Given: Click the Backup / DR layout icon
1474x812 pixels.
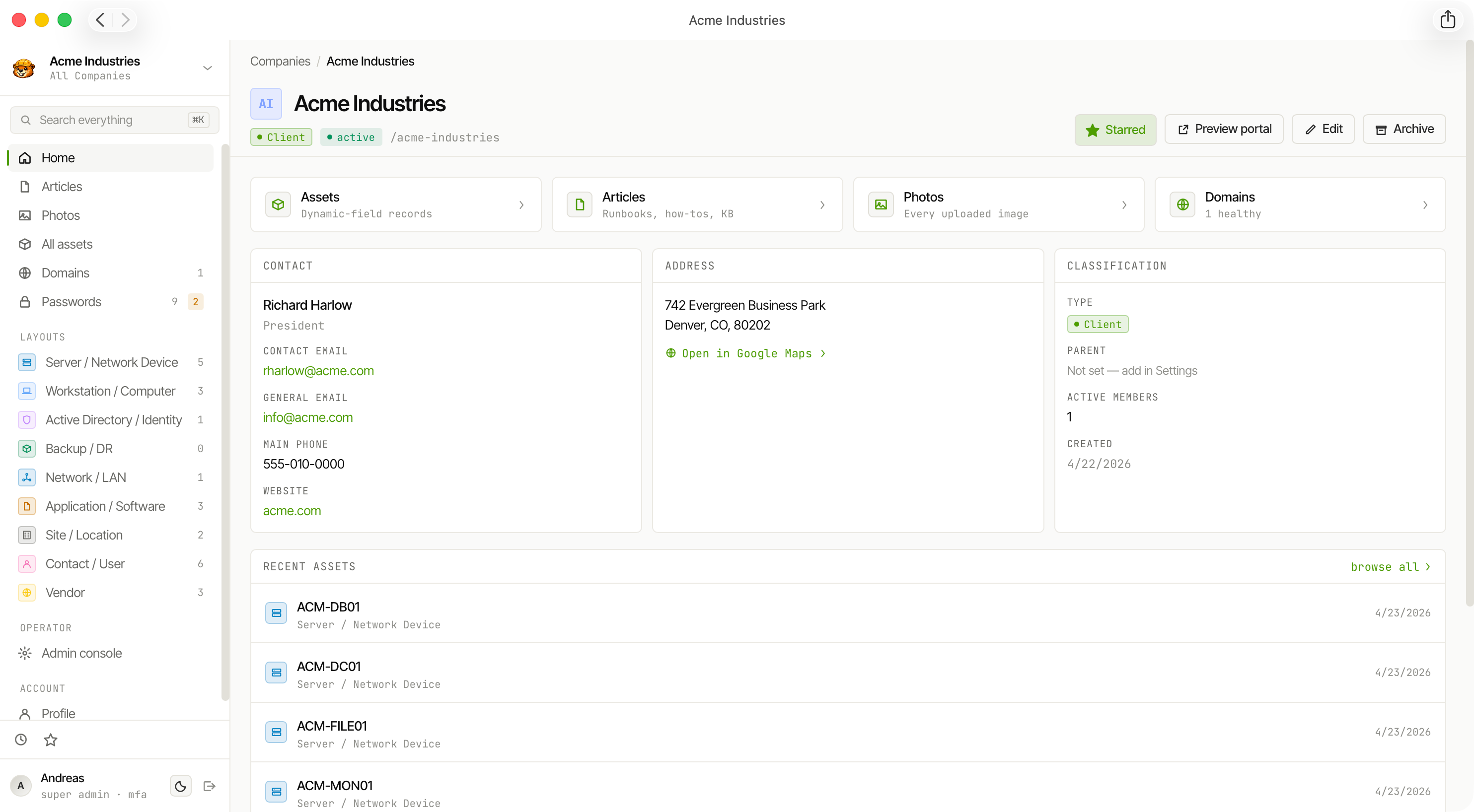Looking at the screenshot, I should [x=27, y=448].
